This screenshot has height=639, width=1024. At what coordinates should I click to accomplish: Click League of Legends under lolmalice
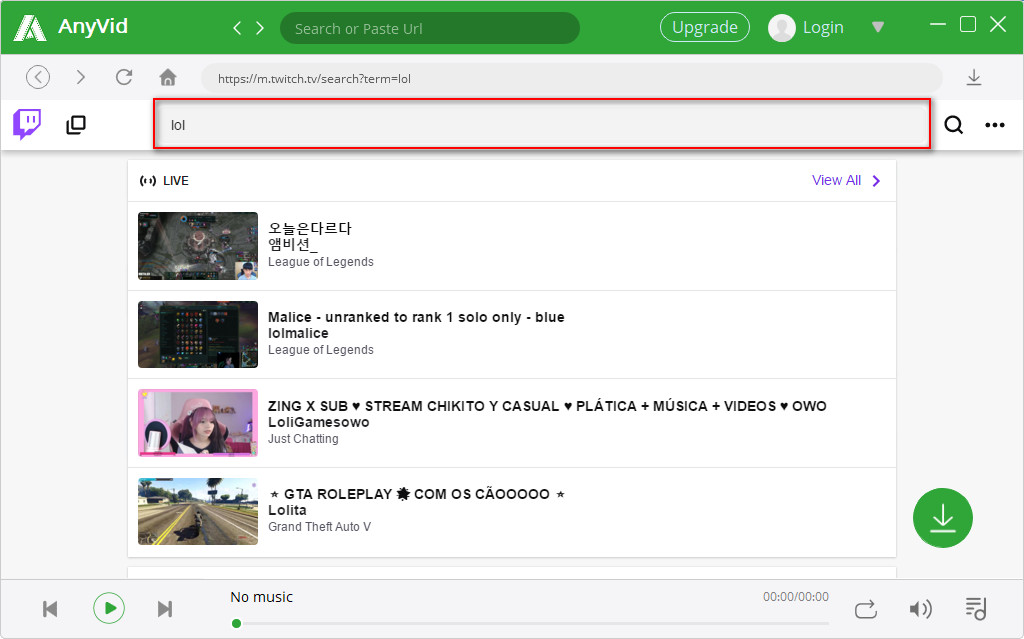click(x=321, y=350)
